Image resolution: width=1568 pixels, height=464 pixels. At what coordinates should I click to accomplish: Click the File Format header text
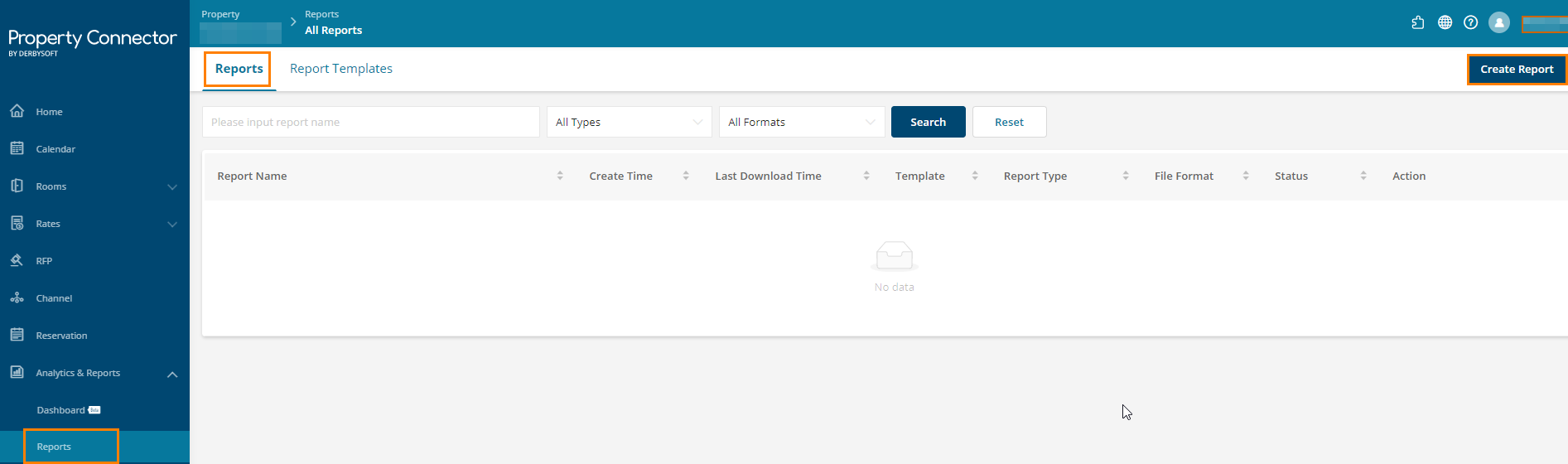point(1184,176)
